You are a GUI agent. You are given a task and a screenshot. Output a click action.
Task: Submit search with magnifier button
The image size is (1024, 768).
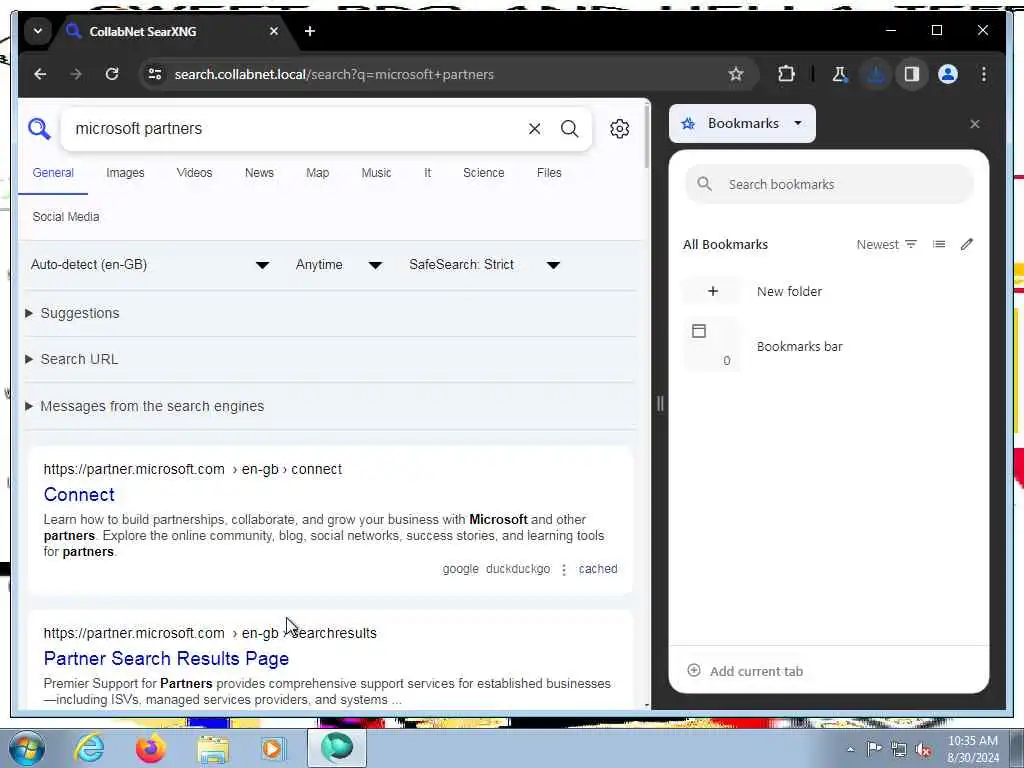pyautogui.click(x=569, y=129)
